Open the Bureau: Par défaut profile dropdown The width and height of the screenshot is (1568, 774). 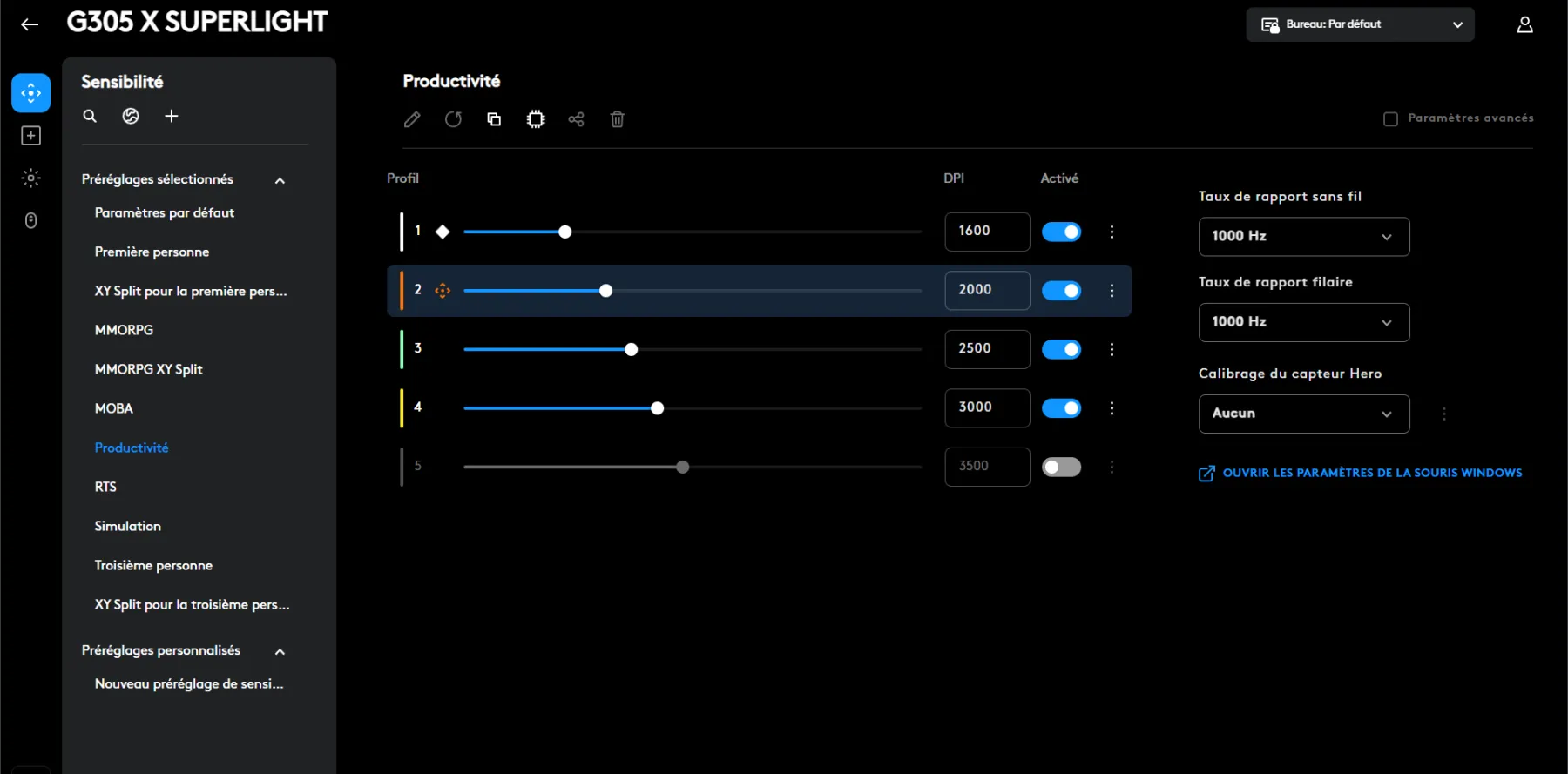pos(1360,24)
